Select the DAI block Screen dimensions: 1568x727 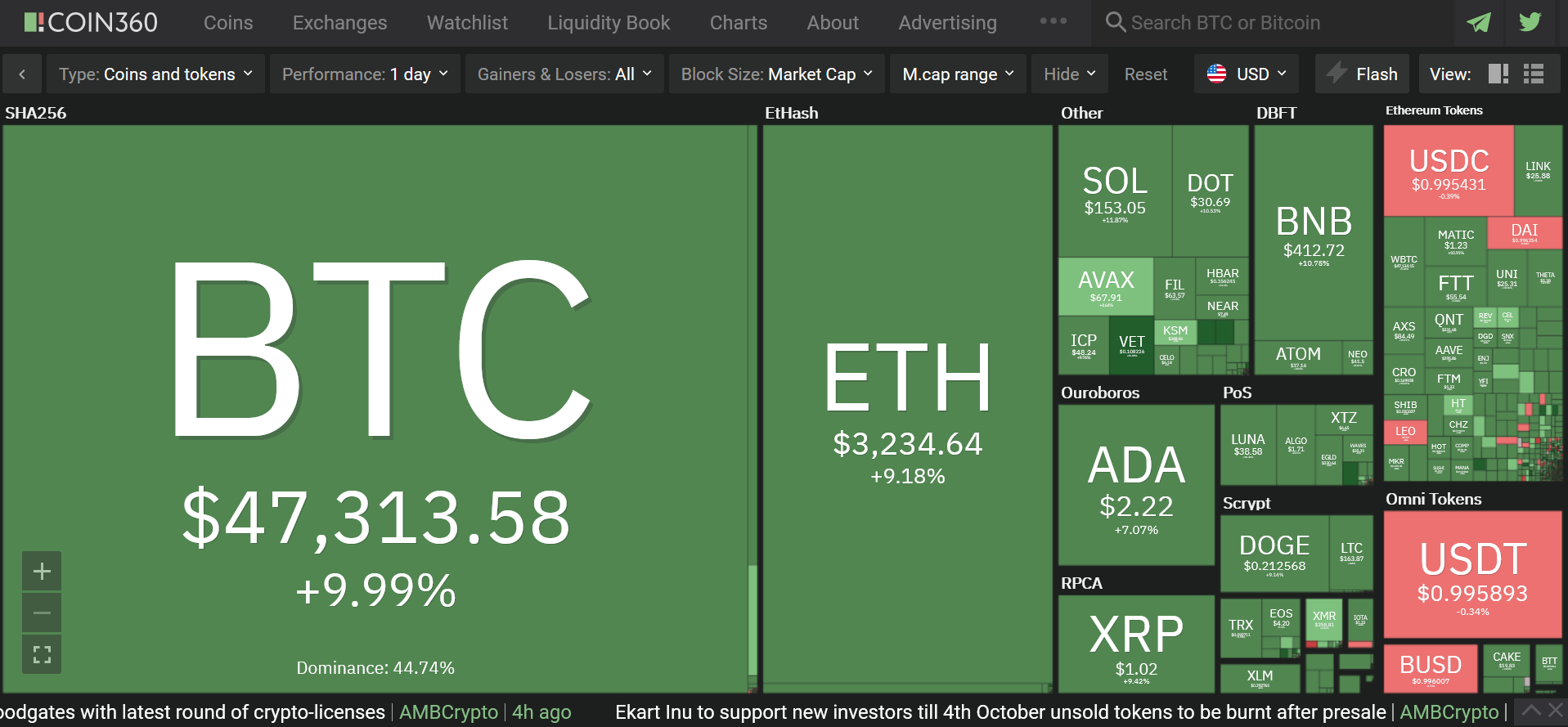point(1525,232)
